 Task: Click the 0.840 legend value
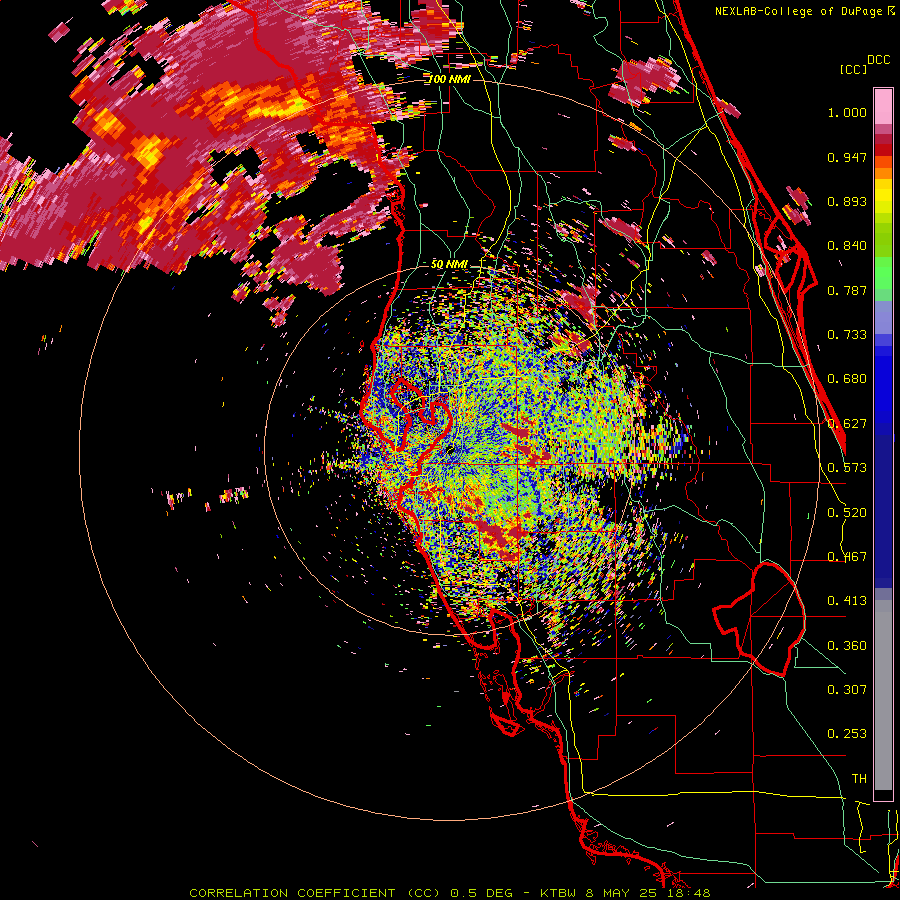[x=847, y=246]
